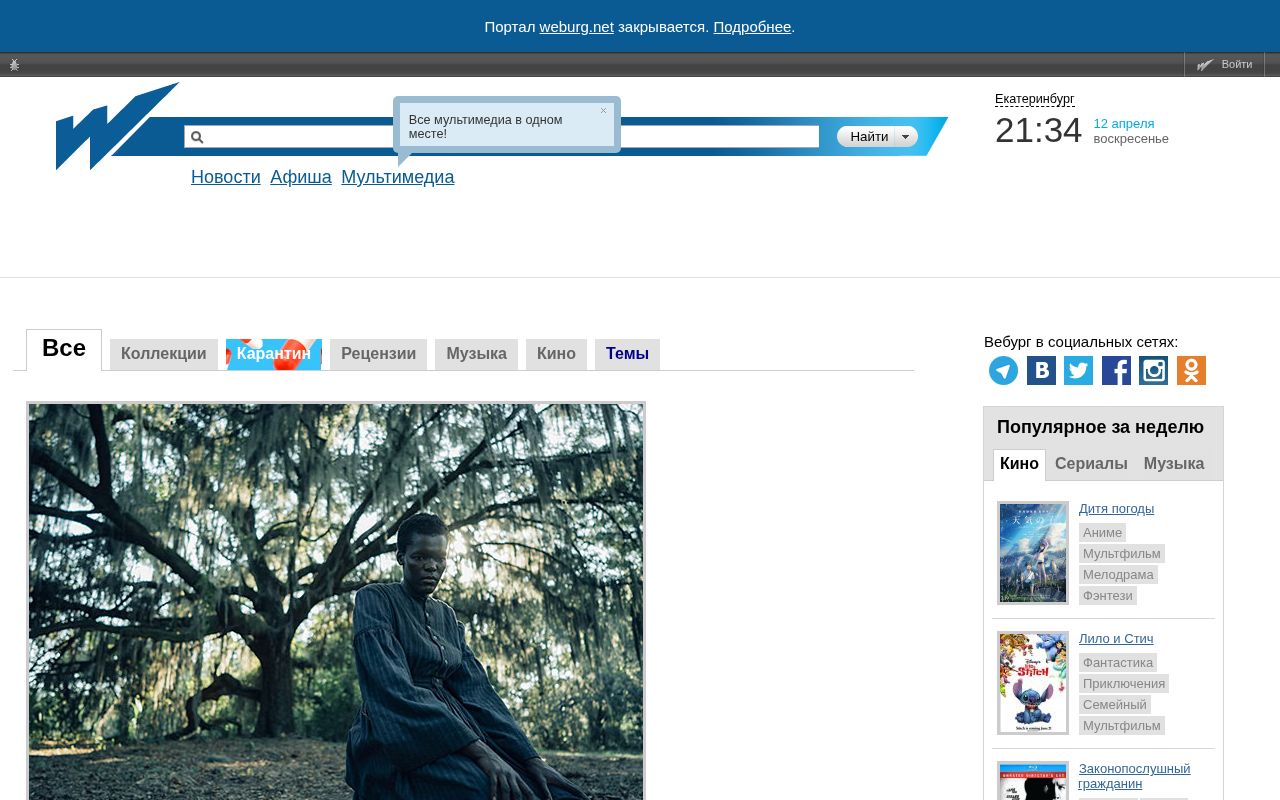Switch popular widget to Кино tab

1019,464
